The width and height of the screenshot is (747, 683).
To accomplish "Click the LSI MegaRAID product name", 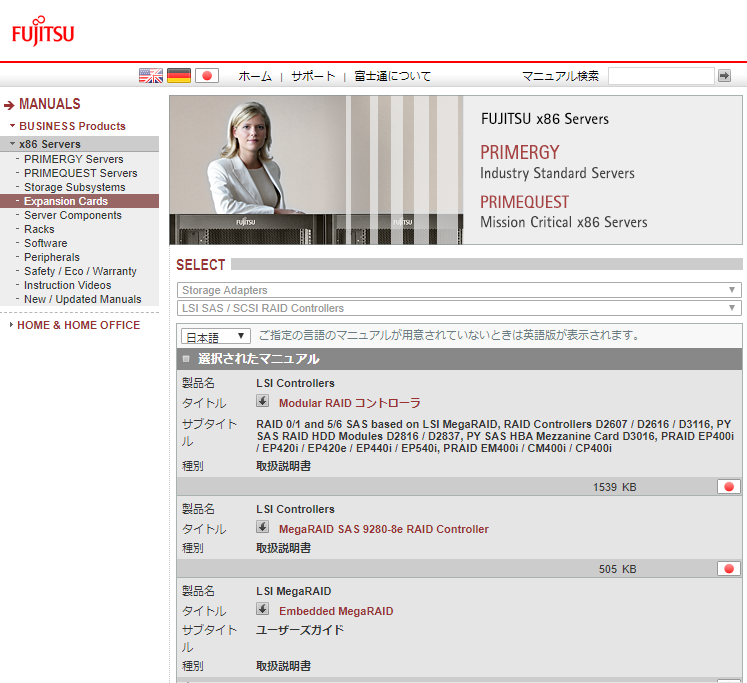I will (x=293, y=591).
